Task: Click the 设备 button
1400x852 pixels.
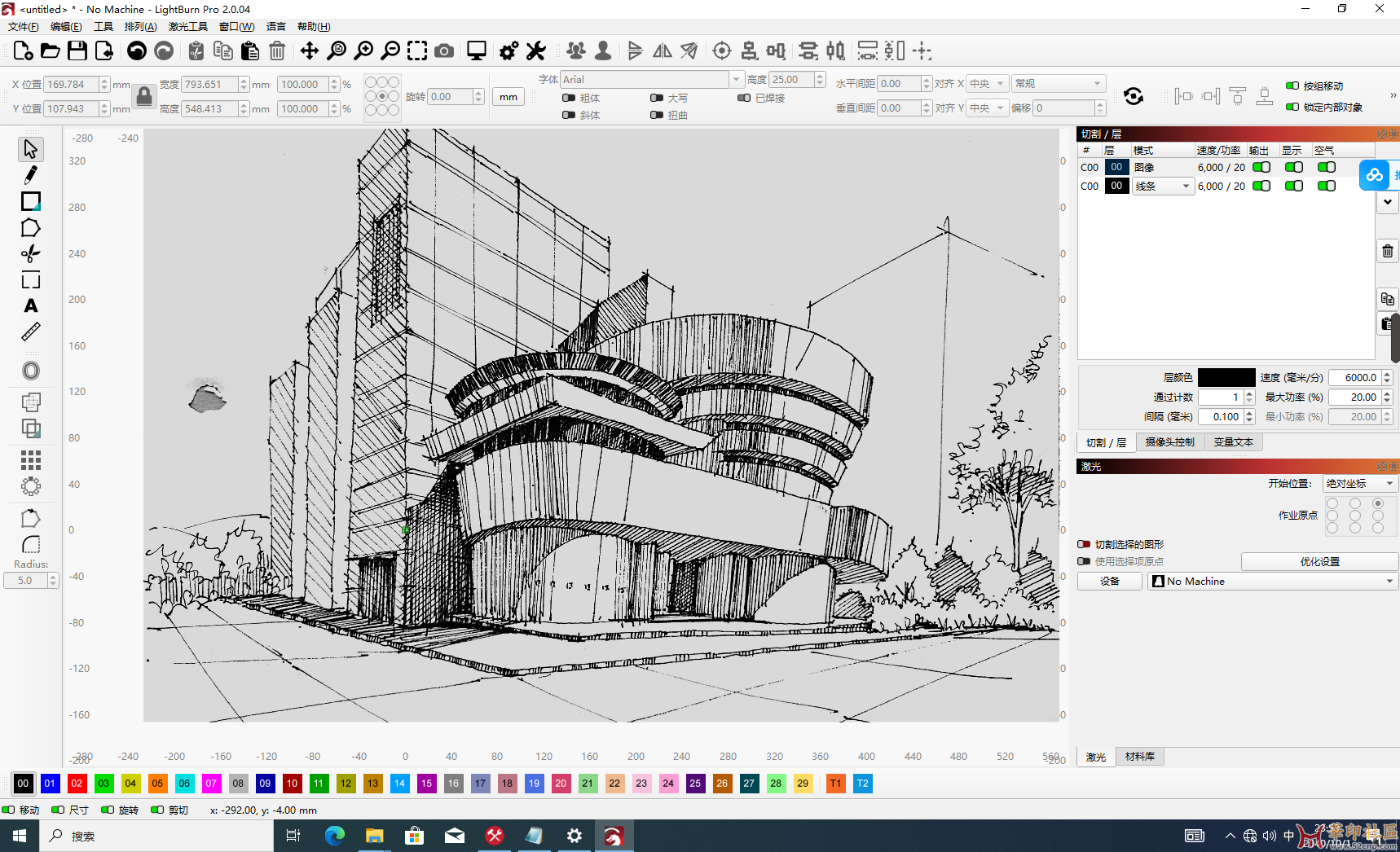Action: coord(1109,582)
